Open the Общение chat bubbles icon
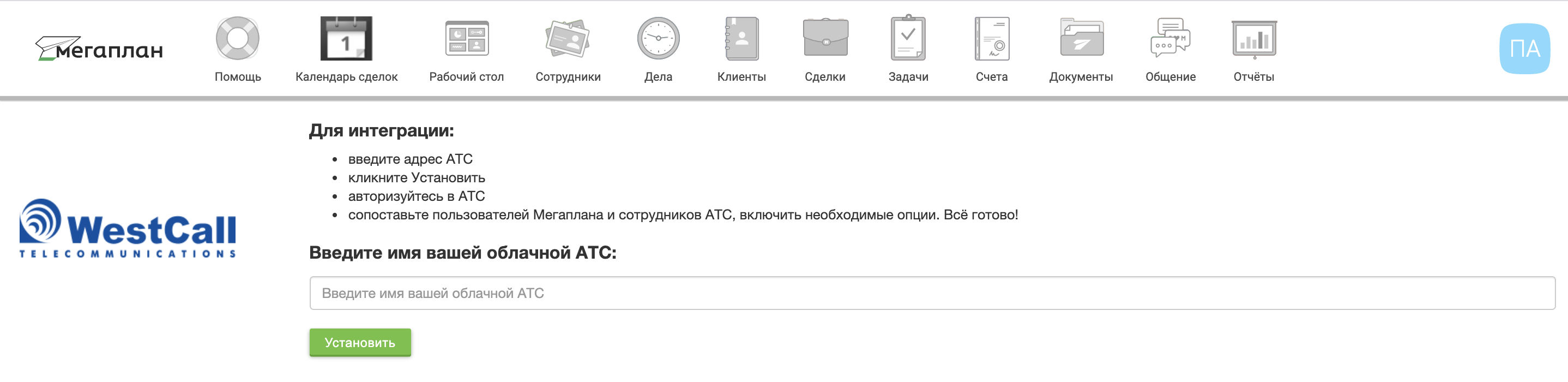The image size is (1568, 382). (1171, 38)
